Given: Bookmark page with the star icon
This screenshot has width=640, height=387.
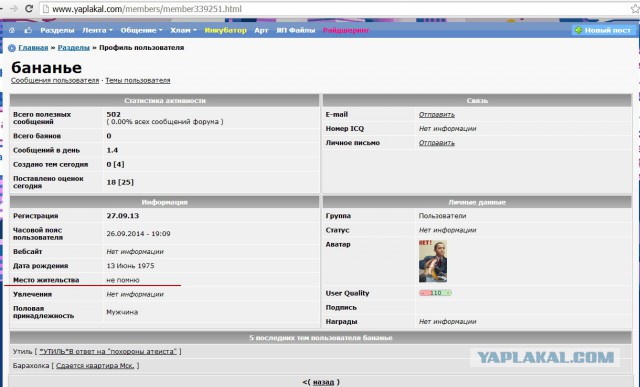Looking at the screenshot, I should click(635, 9).
